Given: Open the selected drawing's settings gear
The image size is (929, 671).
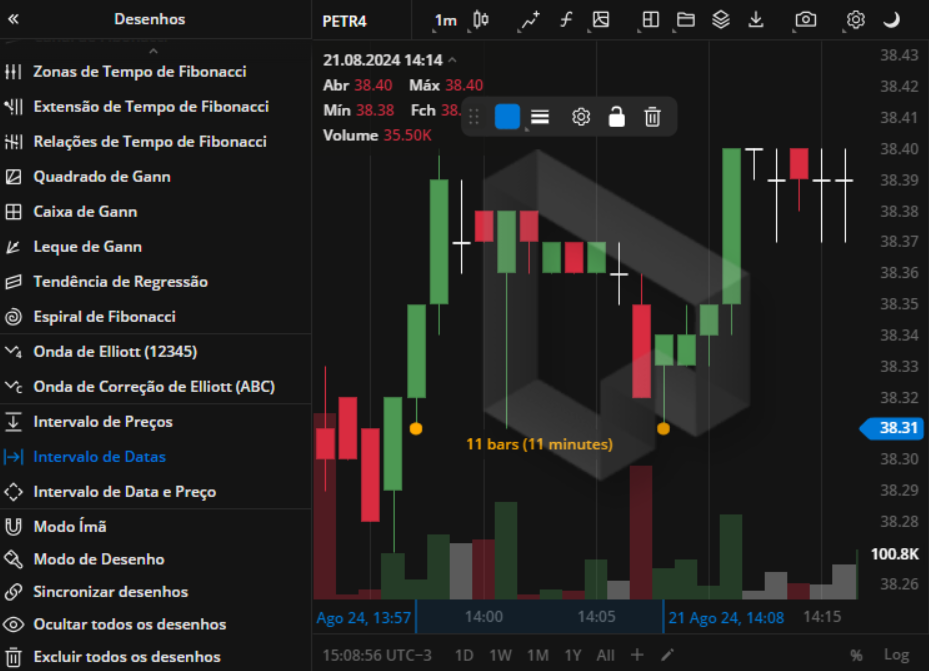Looking at the screenshot, I should (581, 117).
